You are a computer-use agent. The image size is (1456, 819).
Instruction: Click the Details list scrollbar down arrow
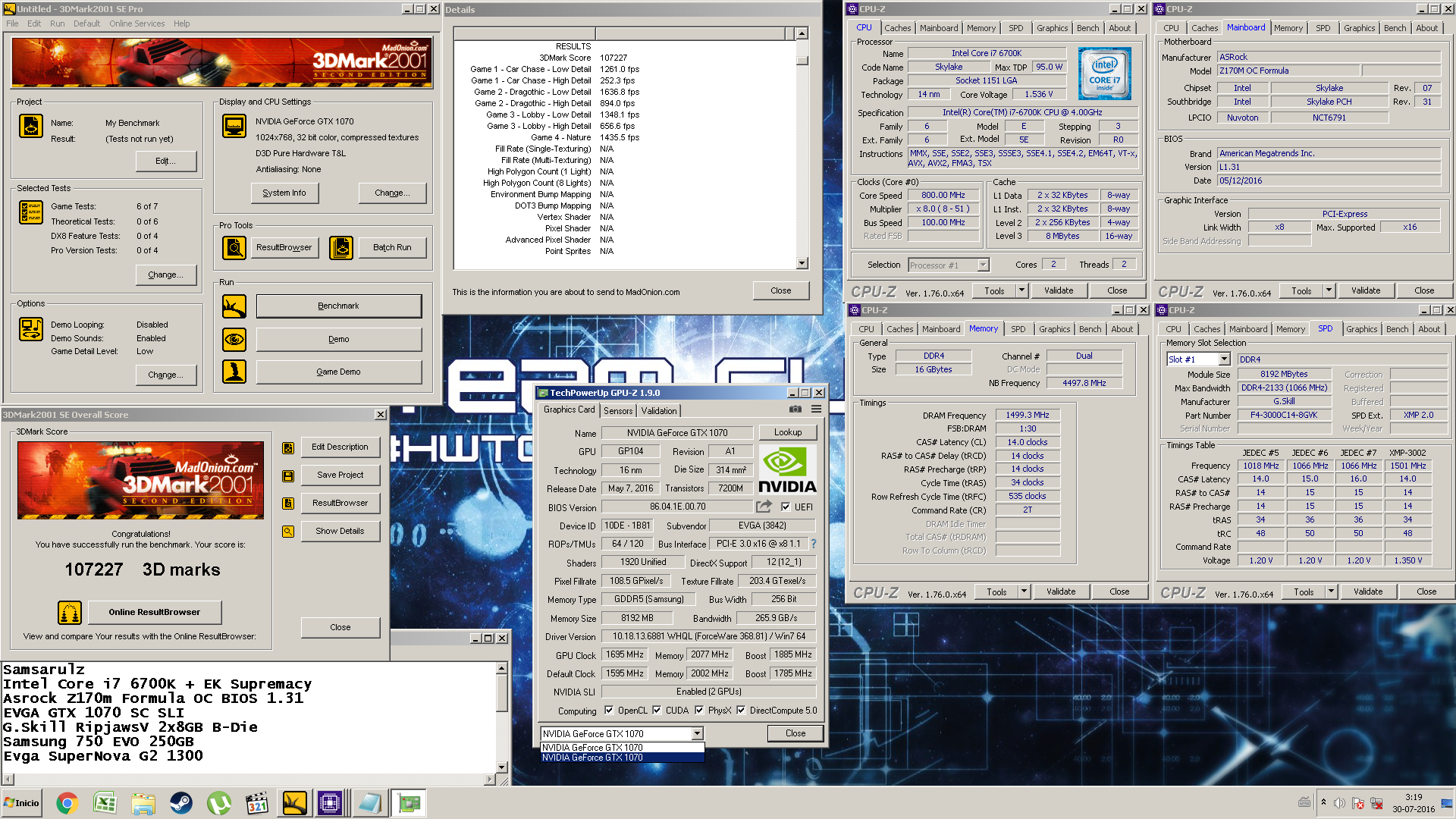click(x=802, y=263)
